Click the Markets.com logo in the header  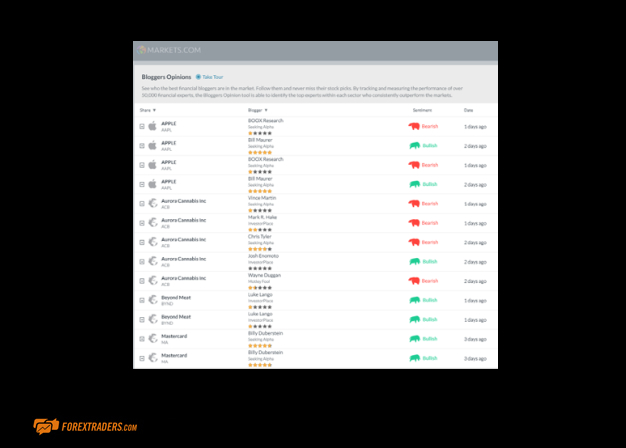(x=169, y=50)
